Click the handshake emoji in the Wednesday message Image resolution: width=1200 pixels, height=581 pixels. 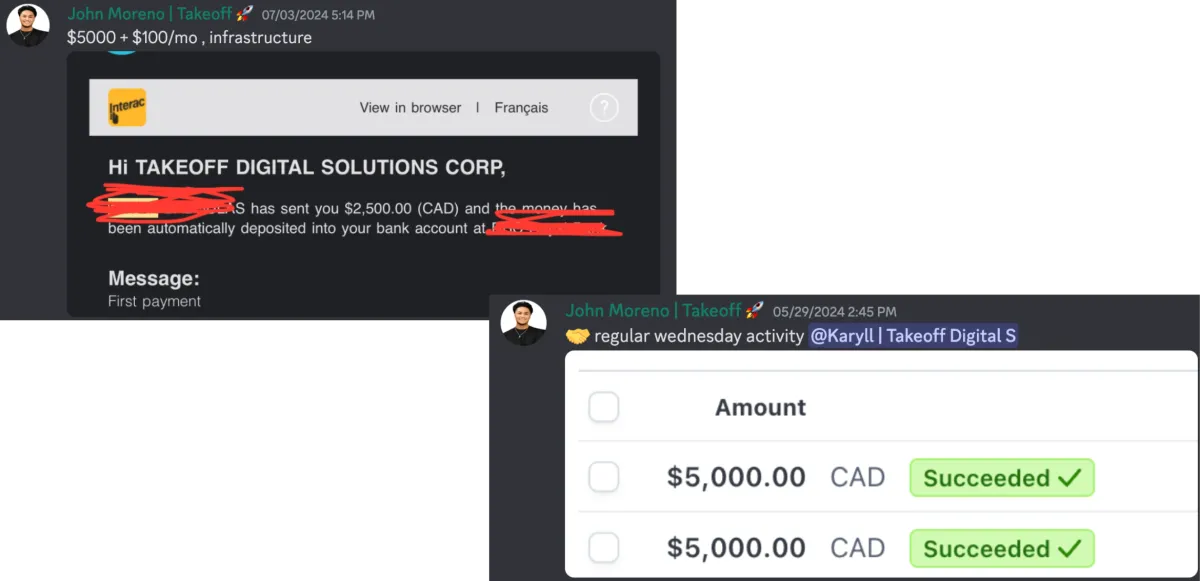point(578,336)
